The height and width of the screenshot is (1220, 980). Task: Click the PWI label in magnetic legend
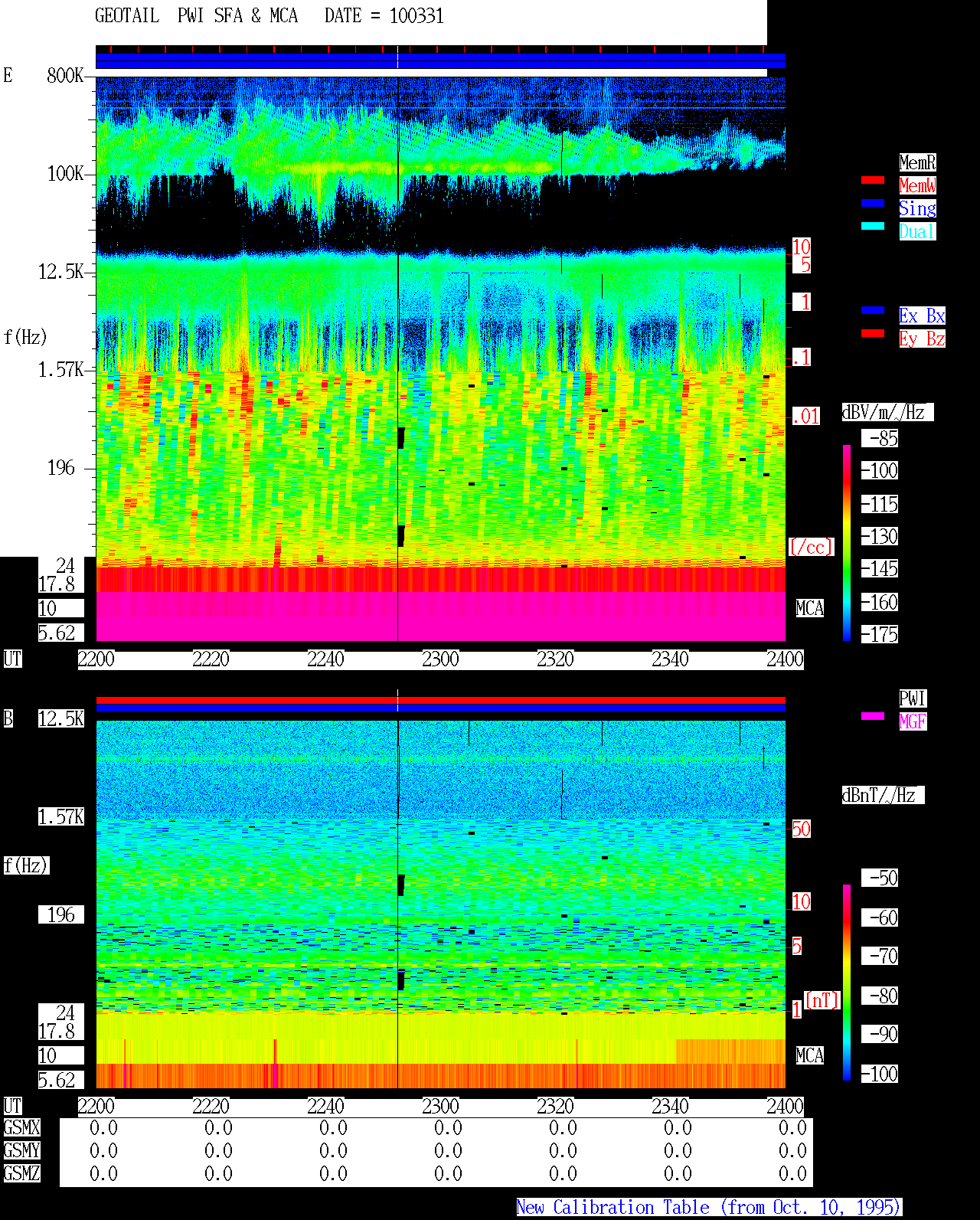coord(913,698)
